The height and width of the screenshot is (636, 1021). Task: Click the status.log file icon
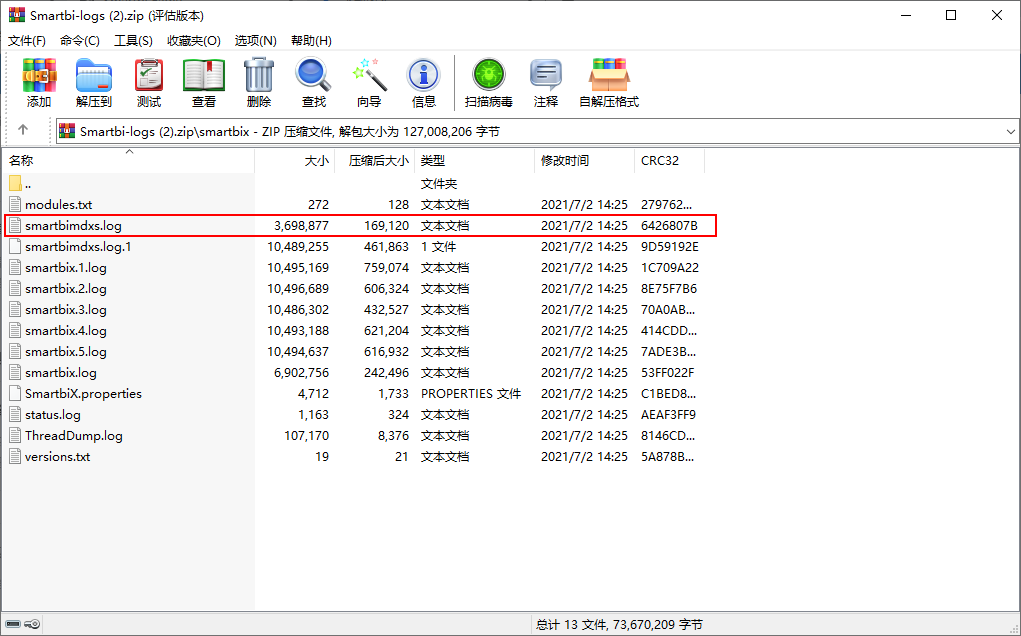point(15,415)
